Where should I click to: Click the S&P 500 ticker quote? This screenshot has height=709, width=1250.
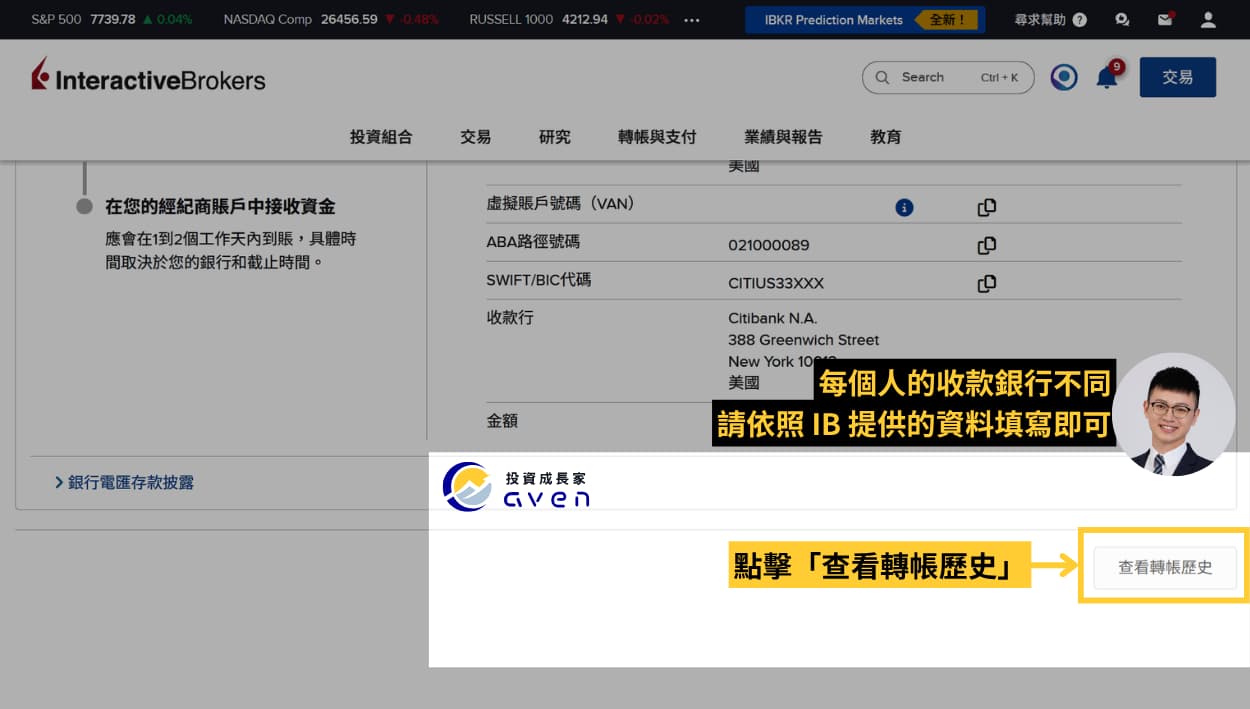pos(111,19)
